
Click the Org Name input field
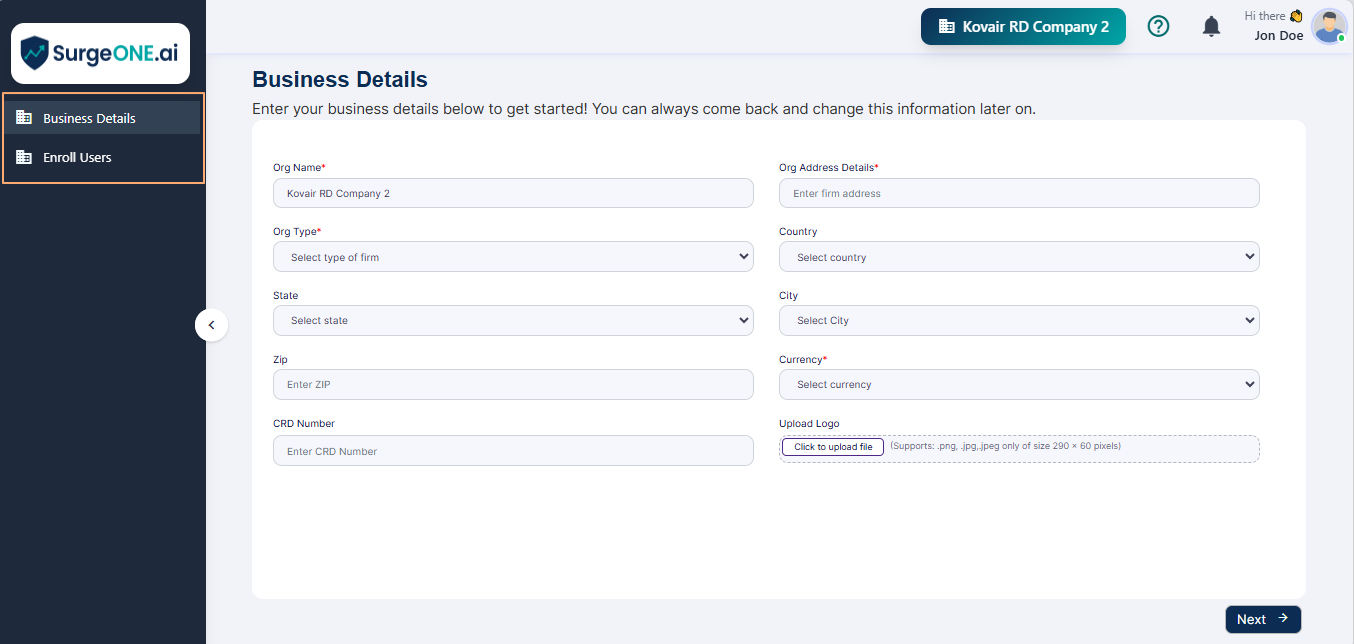point(513,193)
